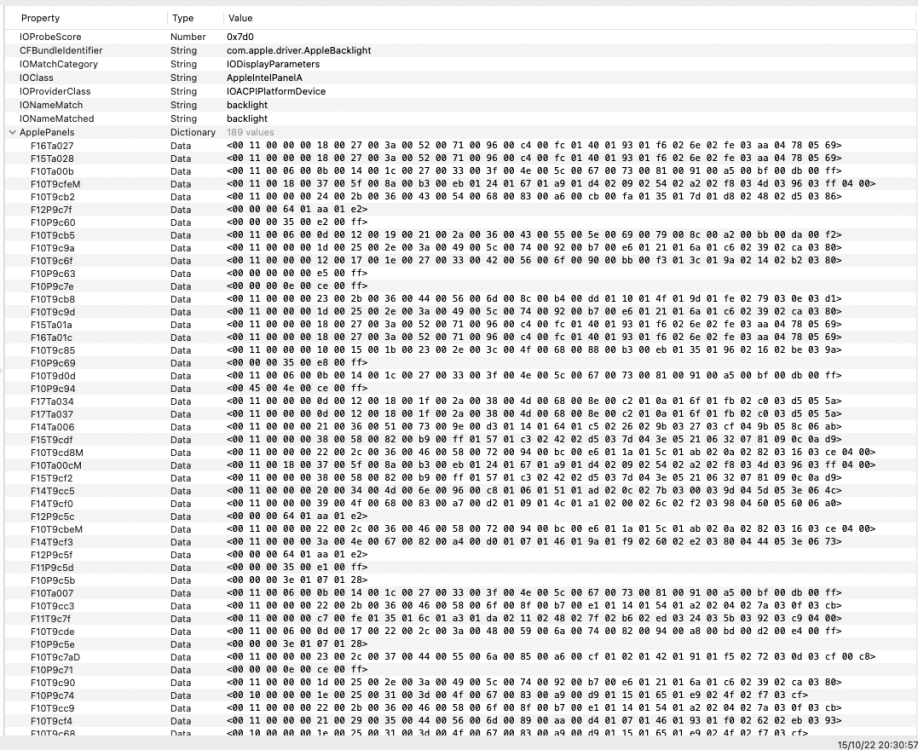Select the F10P9c5b entry
918x750 pixels.
53,581
